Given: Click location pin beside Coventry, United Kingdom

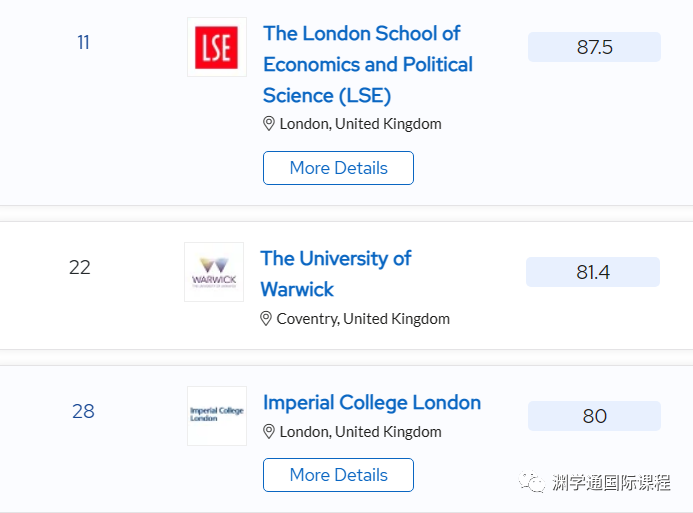Looking at the screenshot, I should [x=266, y=319].
